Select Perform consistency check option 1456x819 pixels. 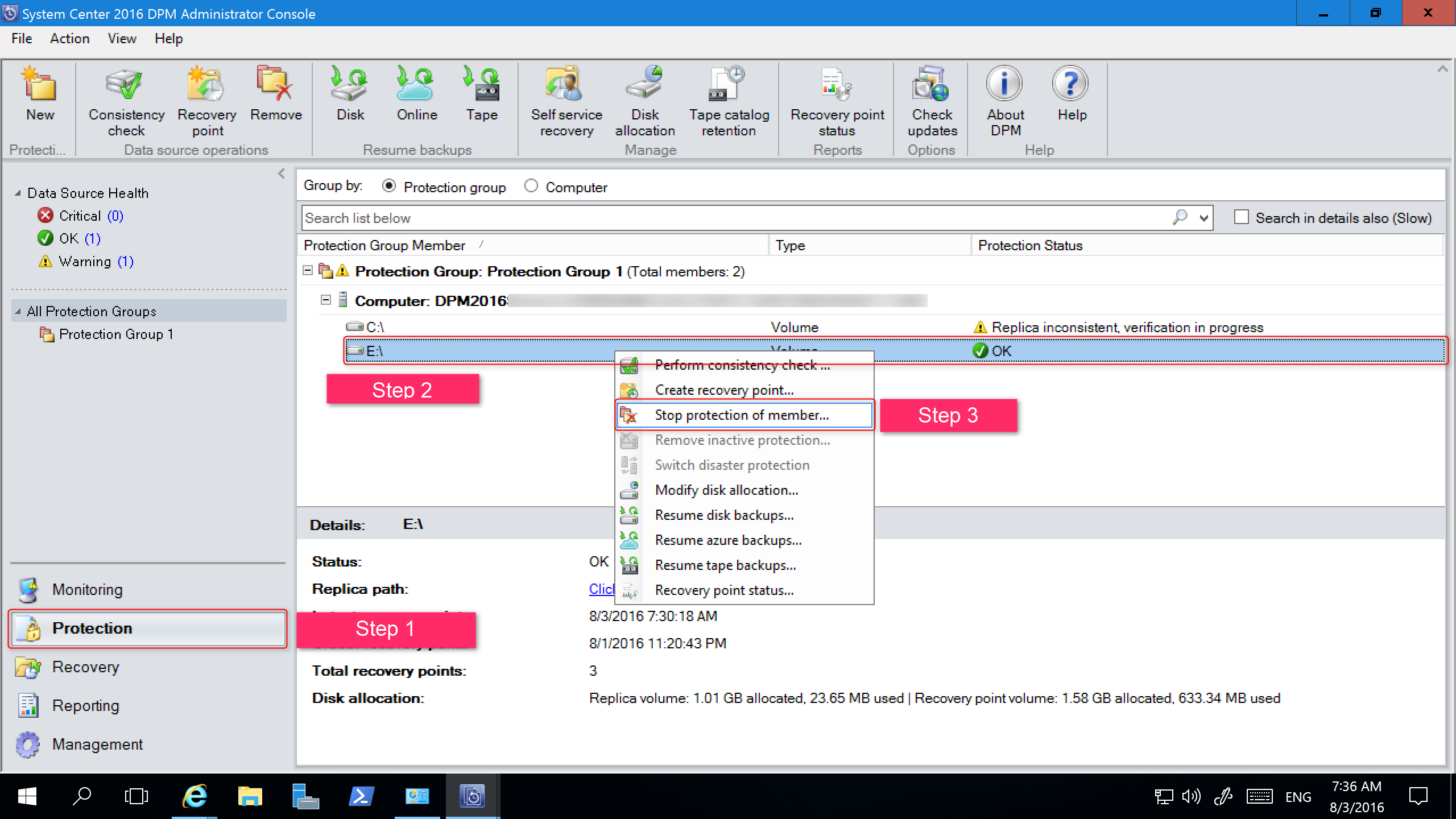point(743,365)
